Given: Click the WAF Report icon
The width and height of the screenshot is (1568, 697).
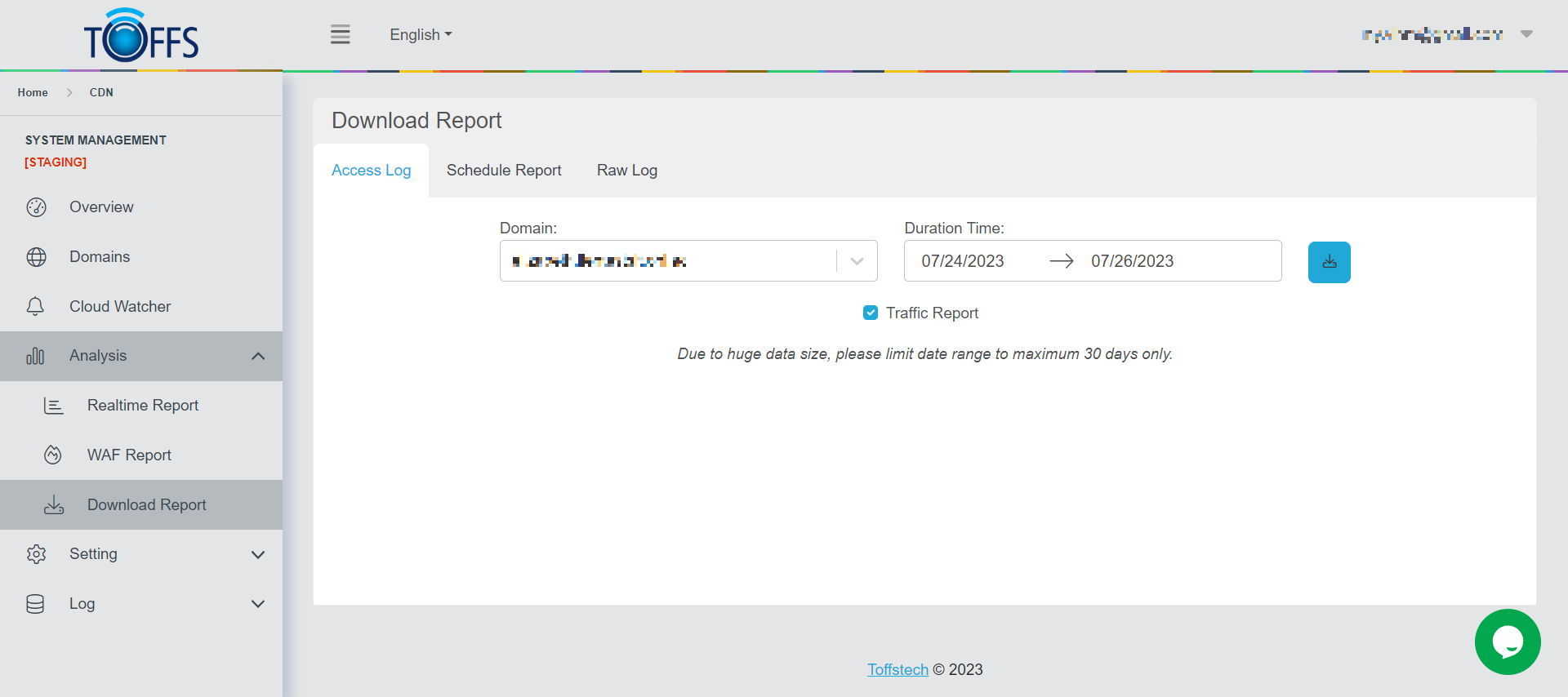Looking at the screenshot, I should click(x=53, y=455).
